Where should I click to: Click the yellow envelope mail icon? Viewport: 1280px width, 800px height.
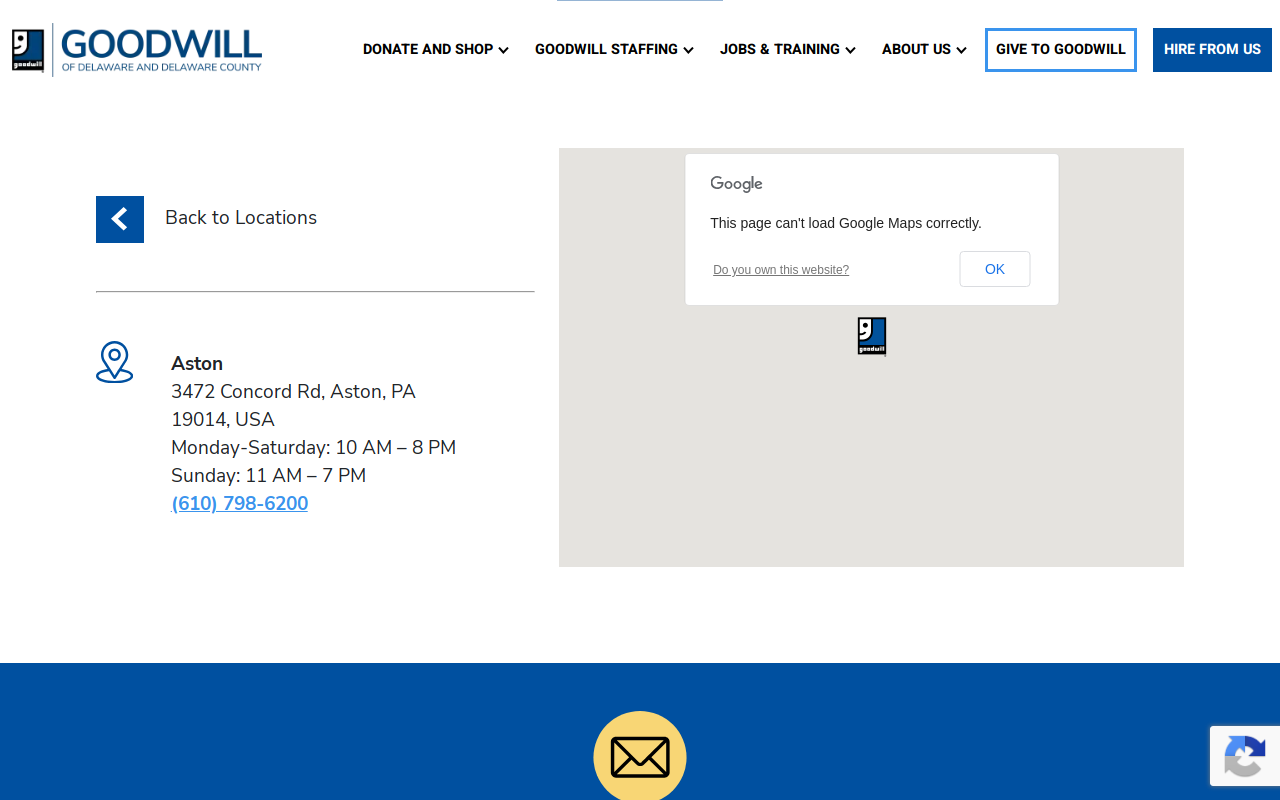click(640, 756)
